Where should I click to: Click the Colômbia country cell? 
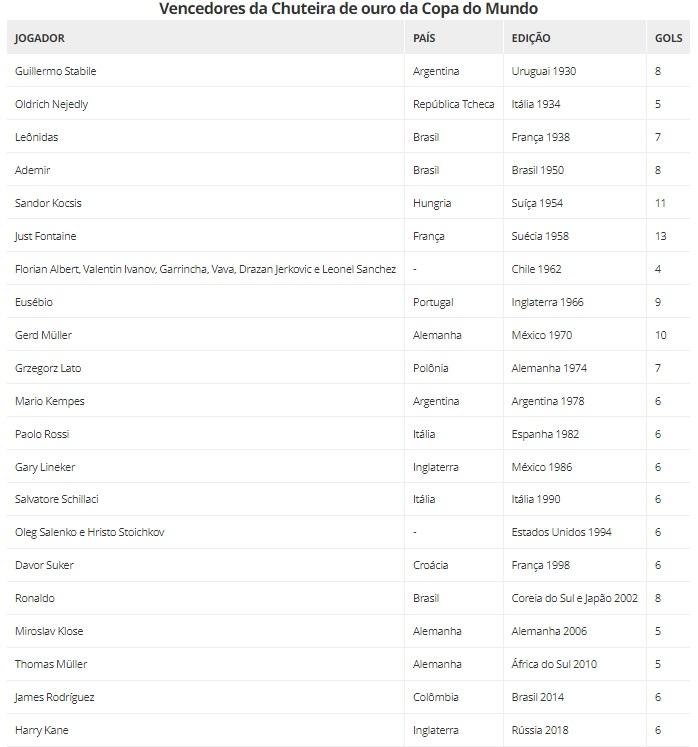(x=436, y=697)
